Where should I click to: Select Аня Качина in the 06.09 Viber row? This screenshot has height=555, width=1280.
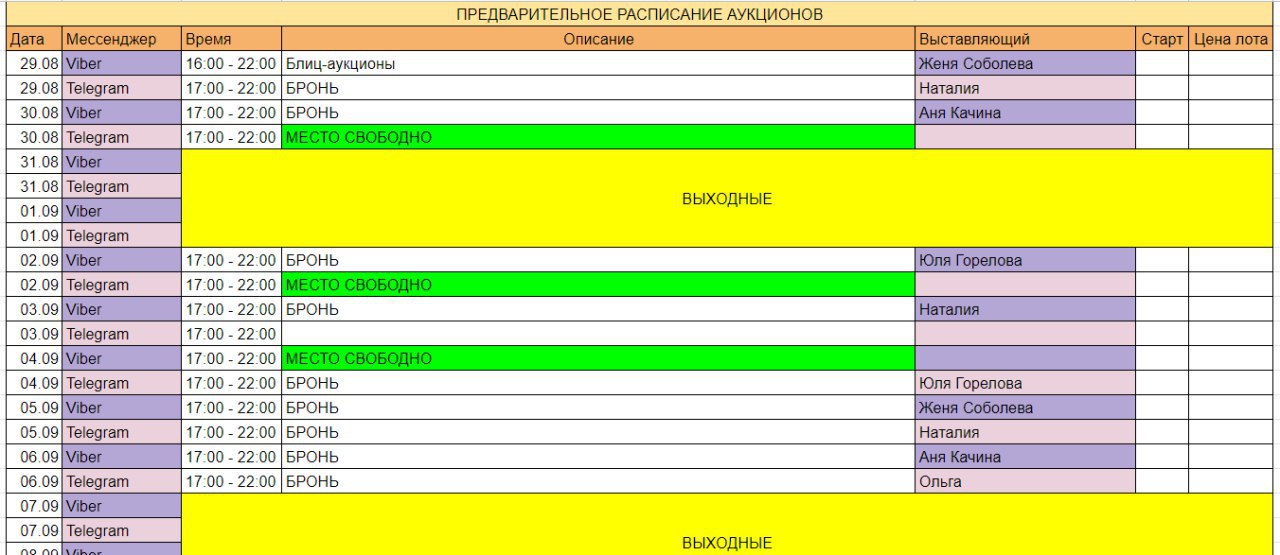(1025, 457)
